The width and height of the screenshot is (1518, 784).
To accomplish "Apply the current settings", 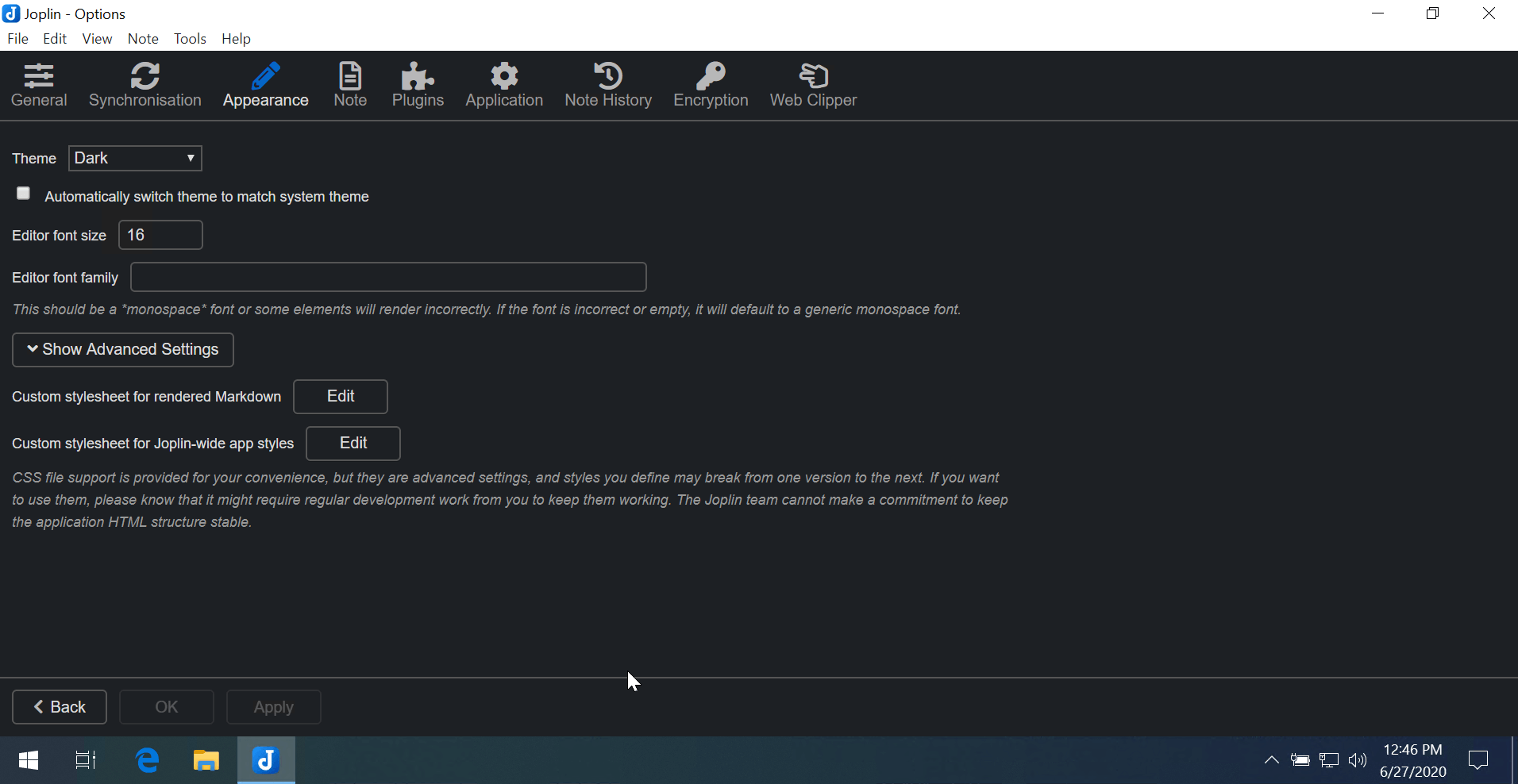I will click(273, 706).
